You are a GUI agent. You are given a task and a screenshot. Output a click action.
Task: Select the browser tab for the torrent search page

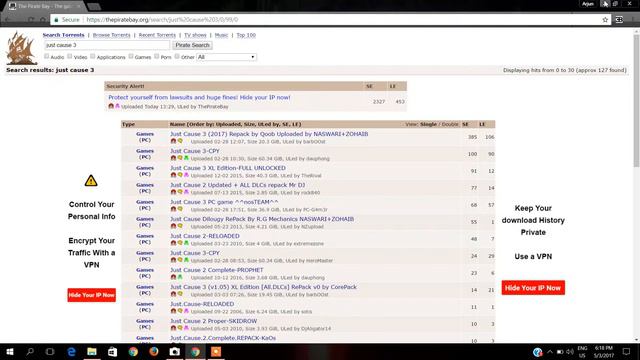[x=44, y=6]
